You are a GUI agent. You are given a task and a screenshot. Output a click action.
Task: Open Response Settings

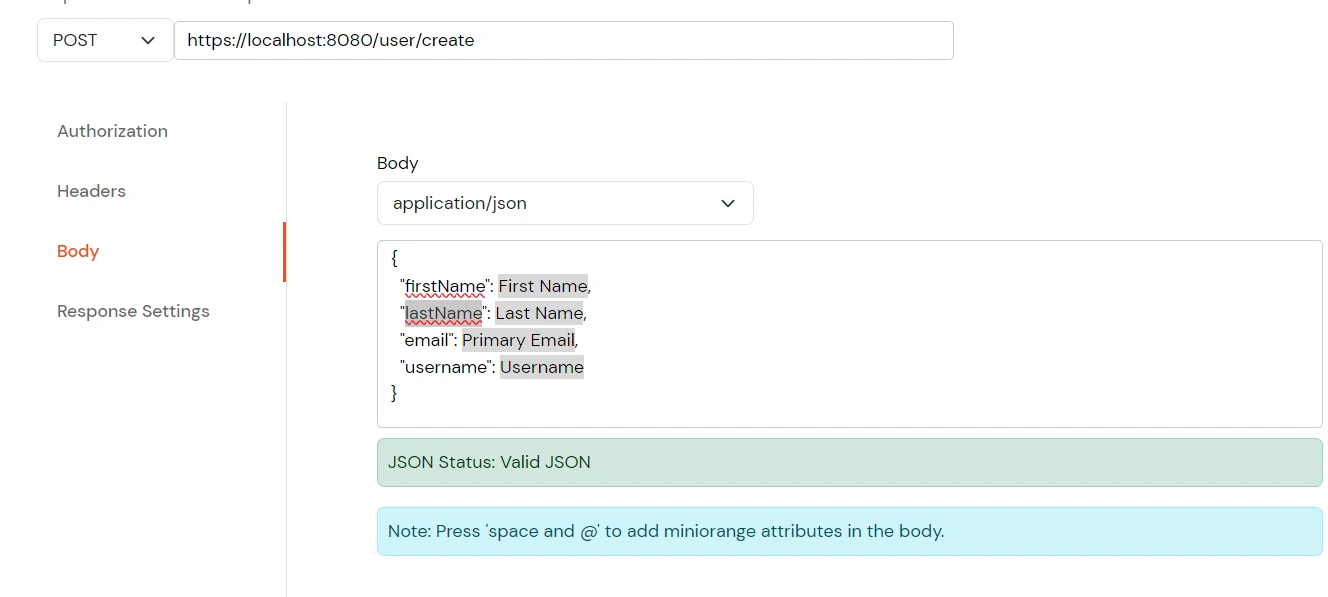coord(133,311)
